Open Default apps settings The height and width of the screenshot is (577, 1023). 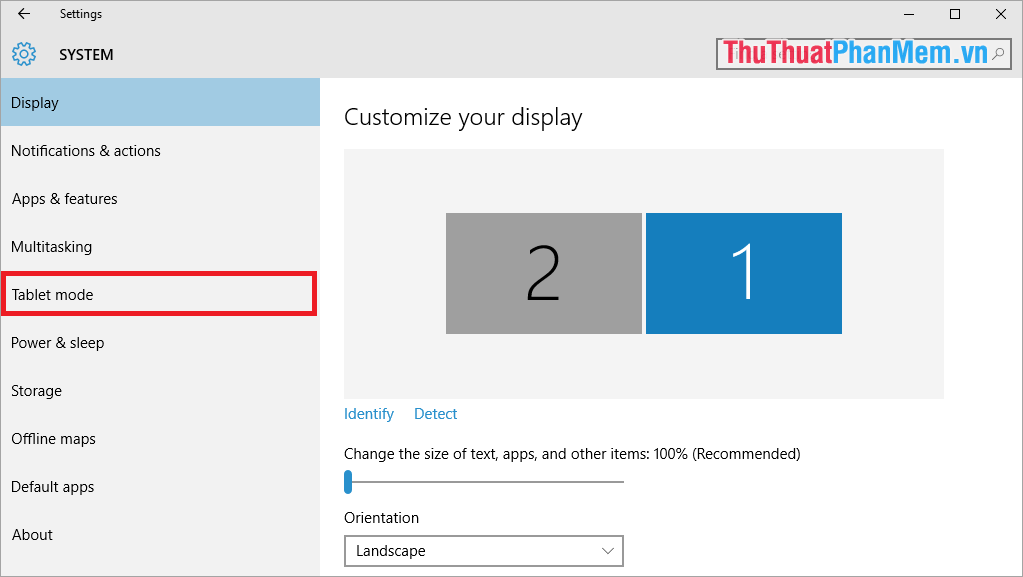pos(52,486)
